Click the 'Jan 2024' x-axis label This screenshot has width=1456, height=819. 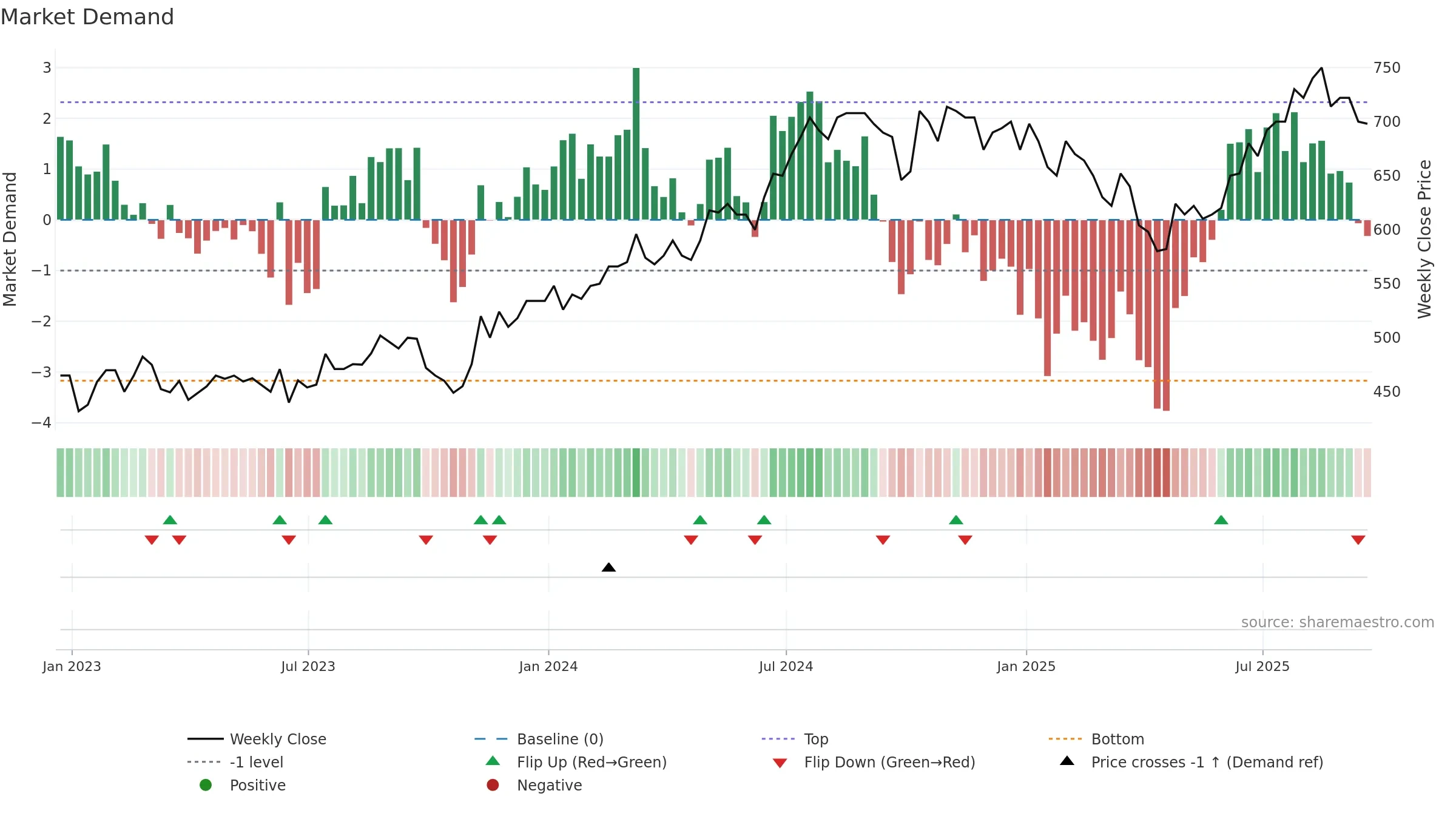(x=548, y=666)
